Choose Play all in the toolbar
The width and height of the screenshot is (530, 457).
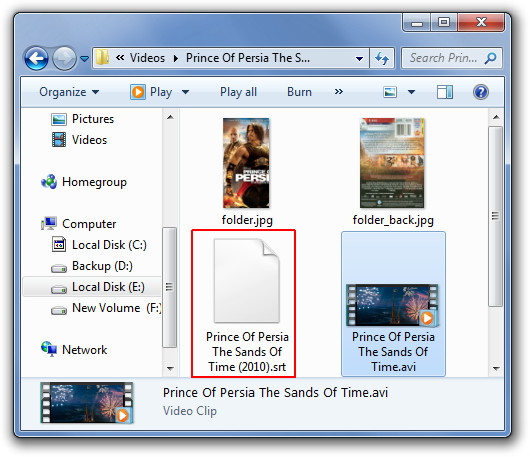pyautogui.click(x=238, y=92)
